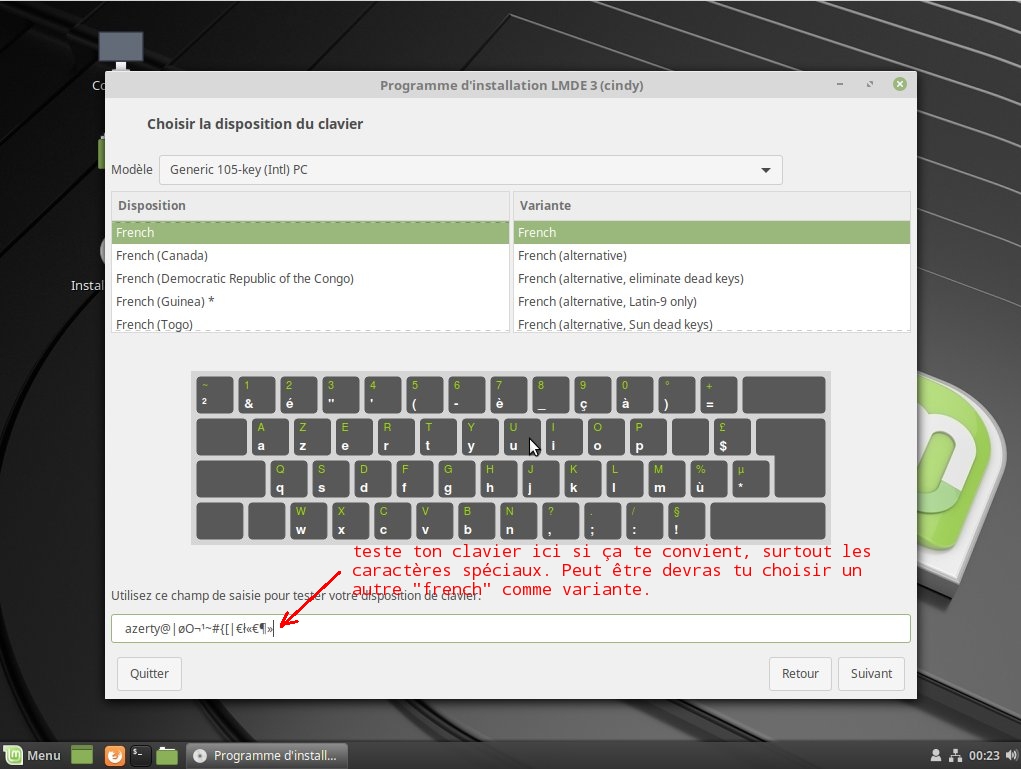Click the Quitter button
Image resolution: width=1021 pixels, height=769 pixels.
tap(149, 673)
